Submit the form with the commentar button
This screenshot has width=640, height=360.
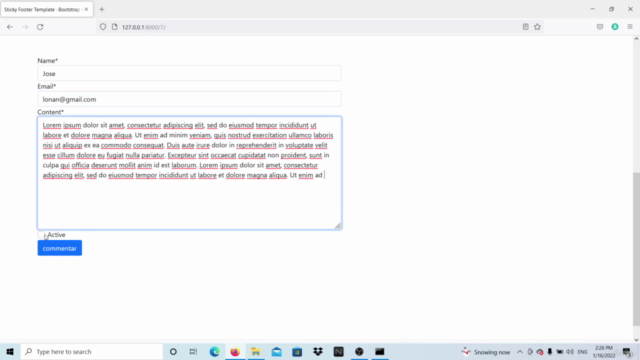coord(60,248)
